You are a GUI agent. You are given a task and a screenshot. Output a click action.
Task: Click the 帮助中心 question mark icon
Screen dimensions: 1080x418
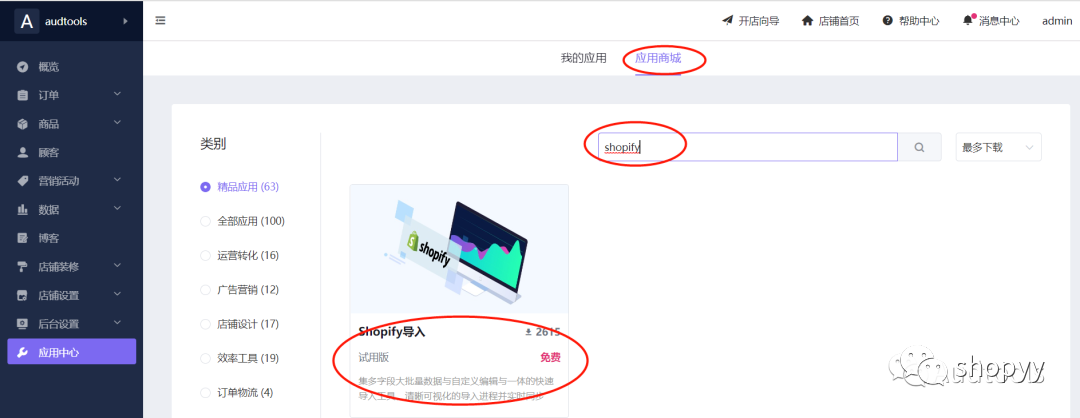[x=888, y=21]
